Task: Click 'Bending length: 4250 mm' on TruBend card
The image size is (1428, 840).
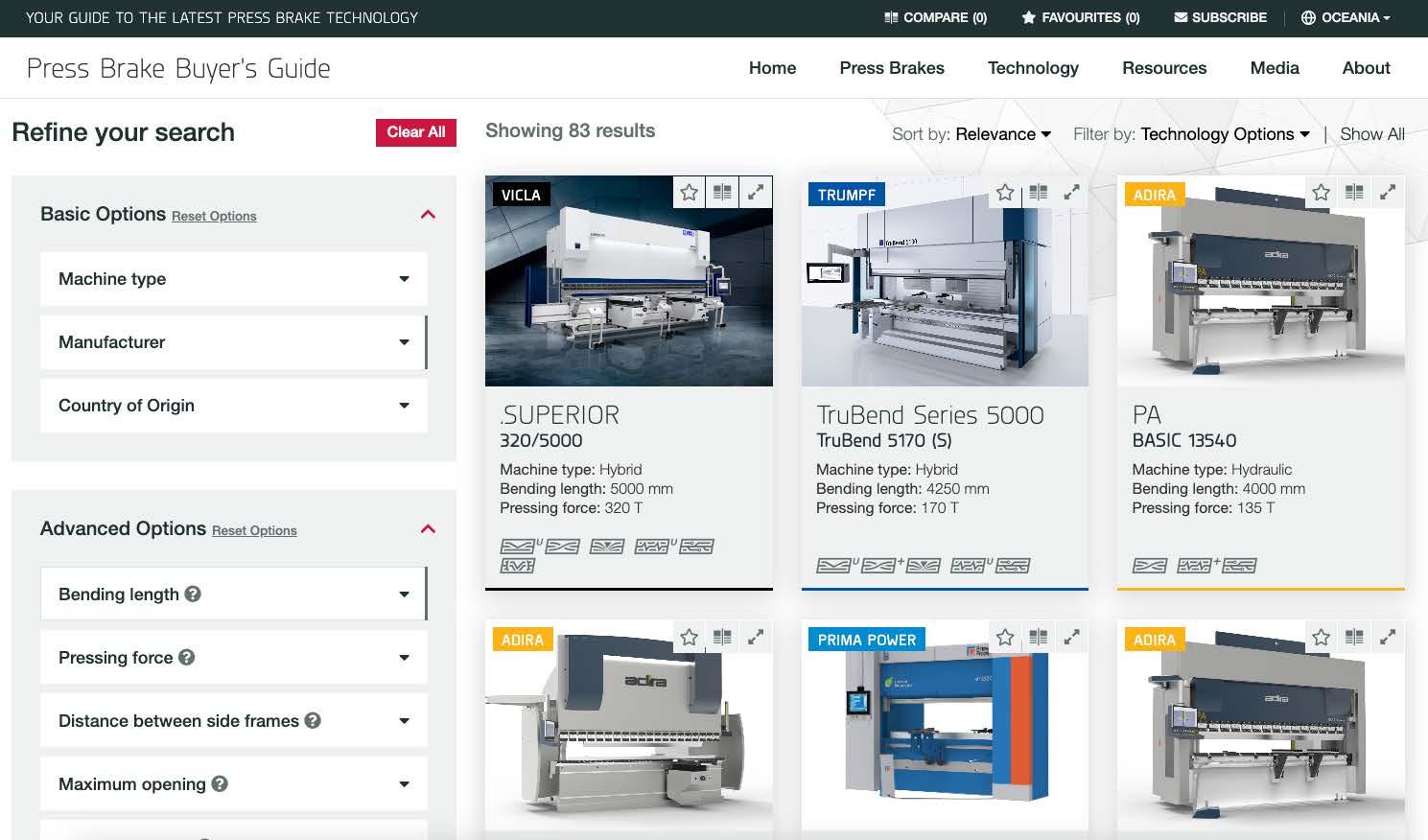Action: [902, 489]
